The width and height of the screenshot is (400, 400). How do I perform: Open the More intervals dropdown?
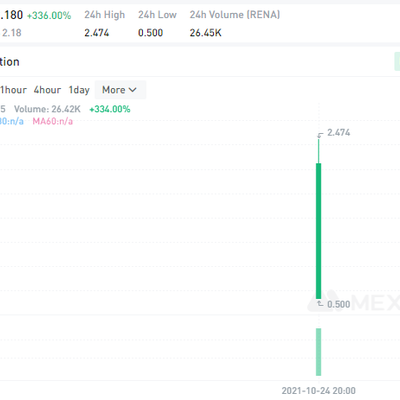[120, 90]
